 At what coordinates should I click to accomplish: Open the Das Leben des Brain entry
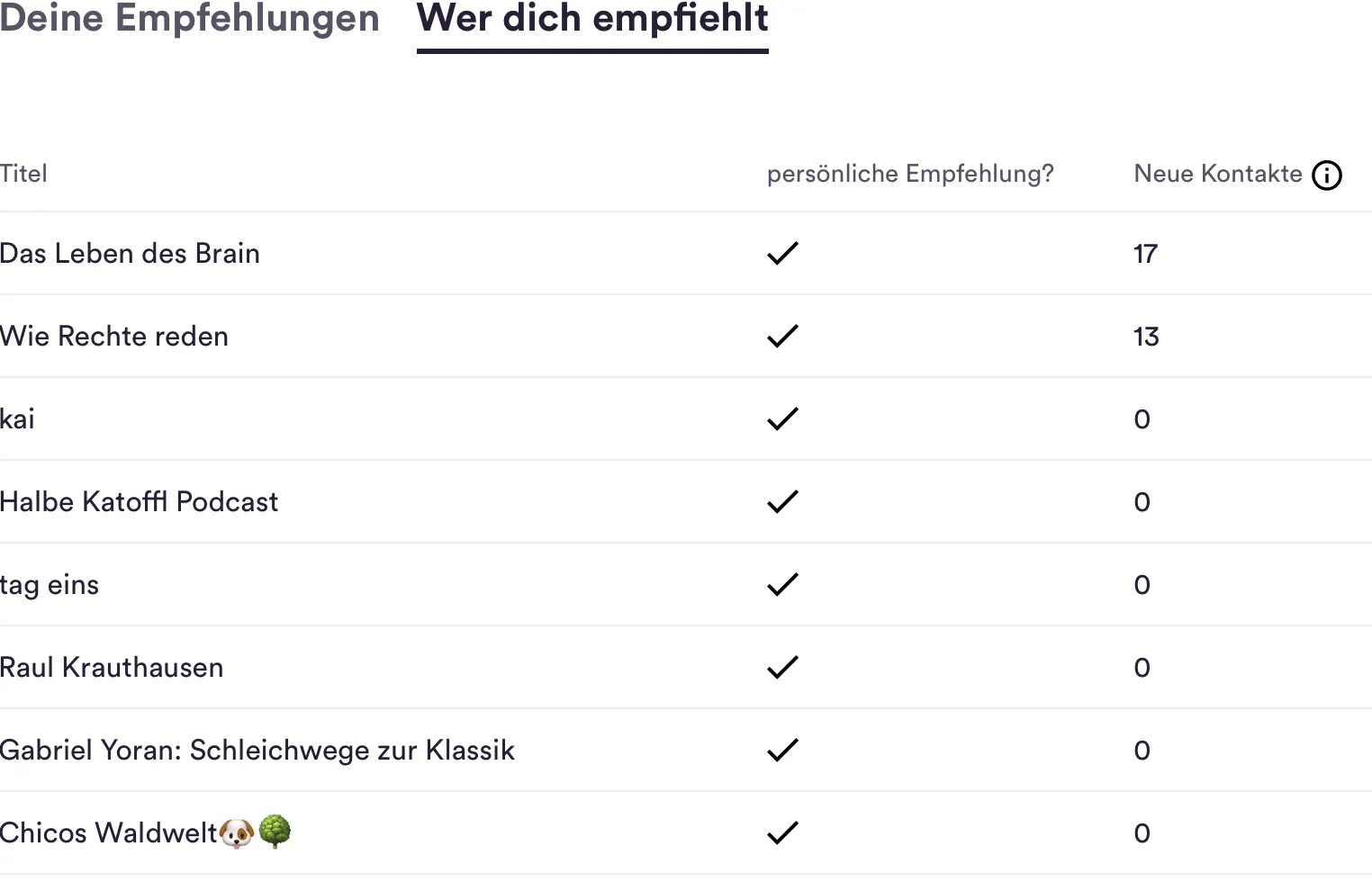130,254
